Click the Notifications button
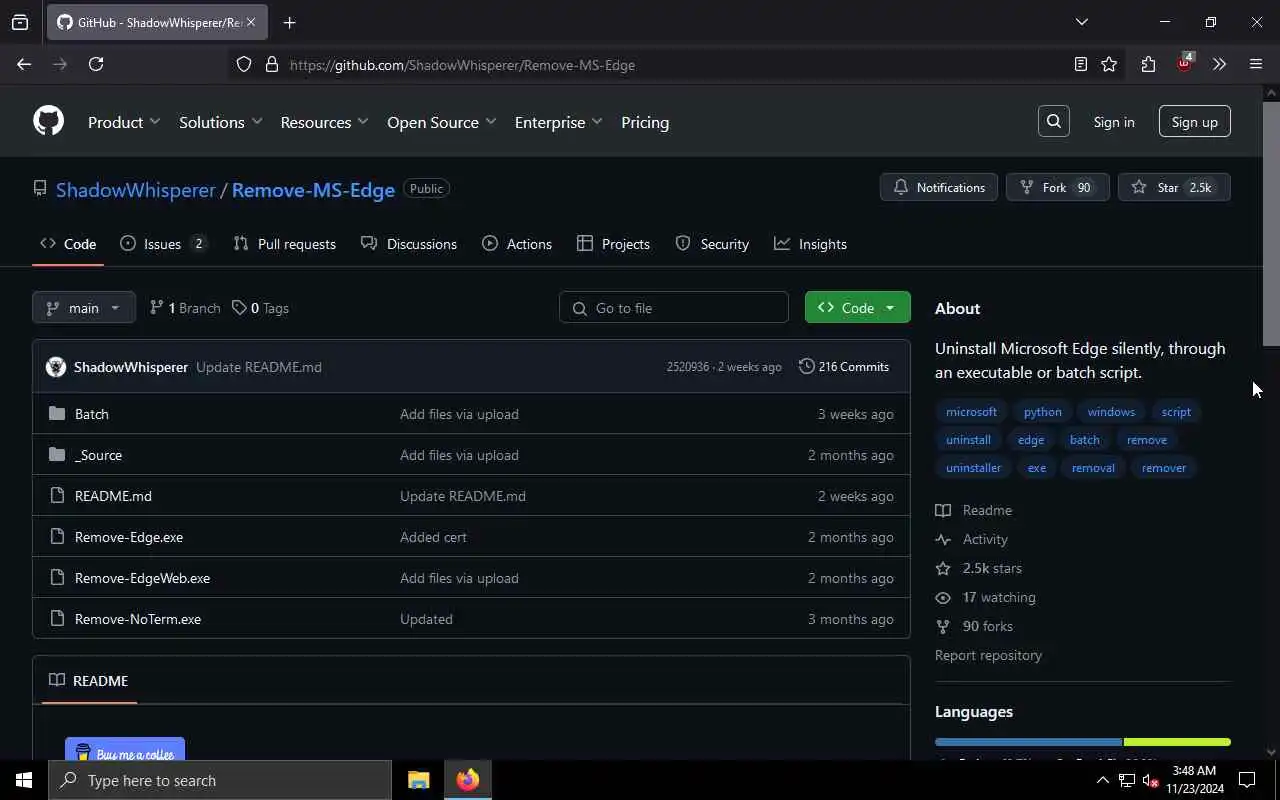This screenshot has width=1280, height=800. (x=939, y=187)
